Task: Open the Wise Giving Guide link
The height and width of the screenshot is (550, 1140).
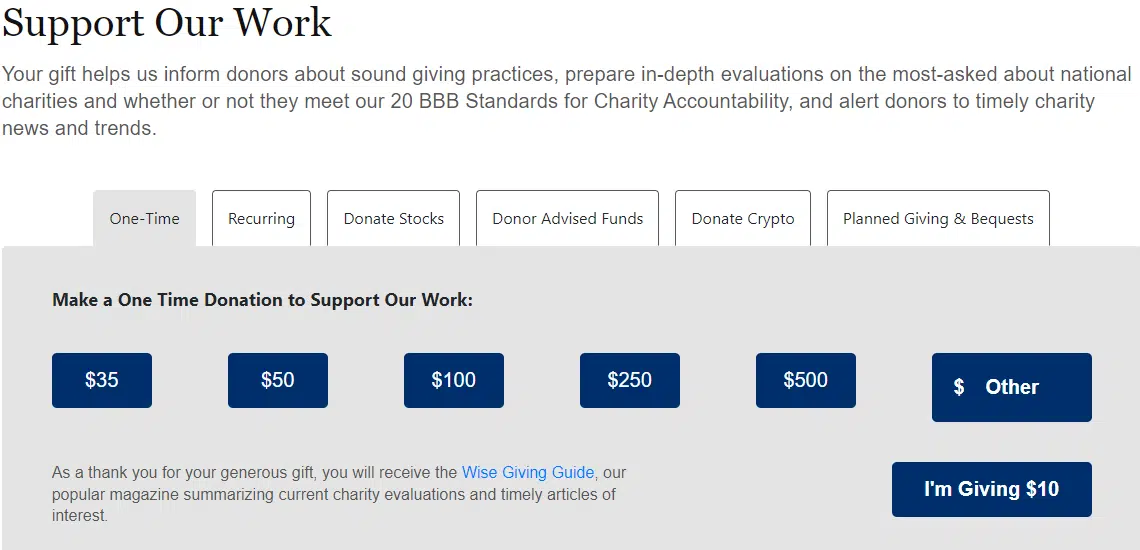Action: [528, 472]
